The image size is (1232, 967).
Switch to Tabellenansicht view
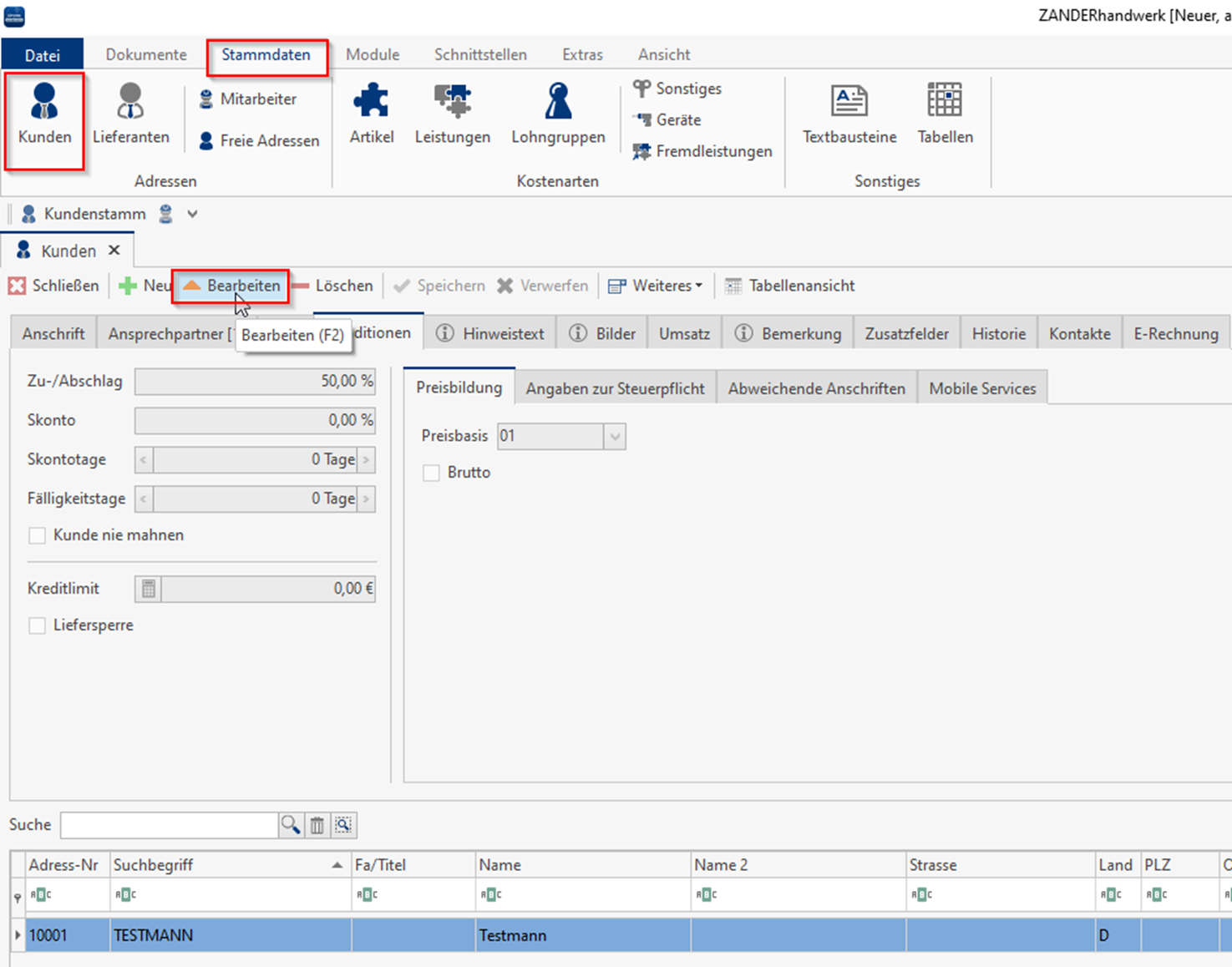[790, 286]
